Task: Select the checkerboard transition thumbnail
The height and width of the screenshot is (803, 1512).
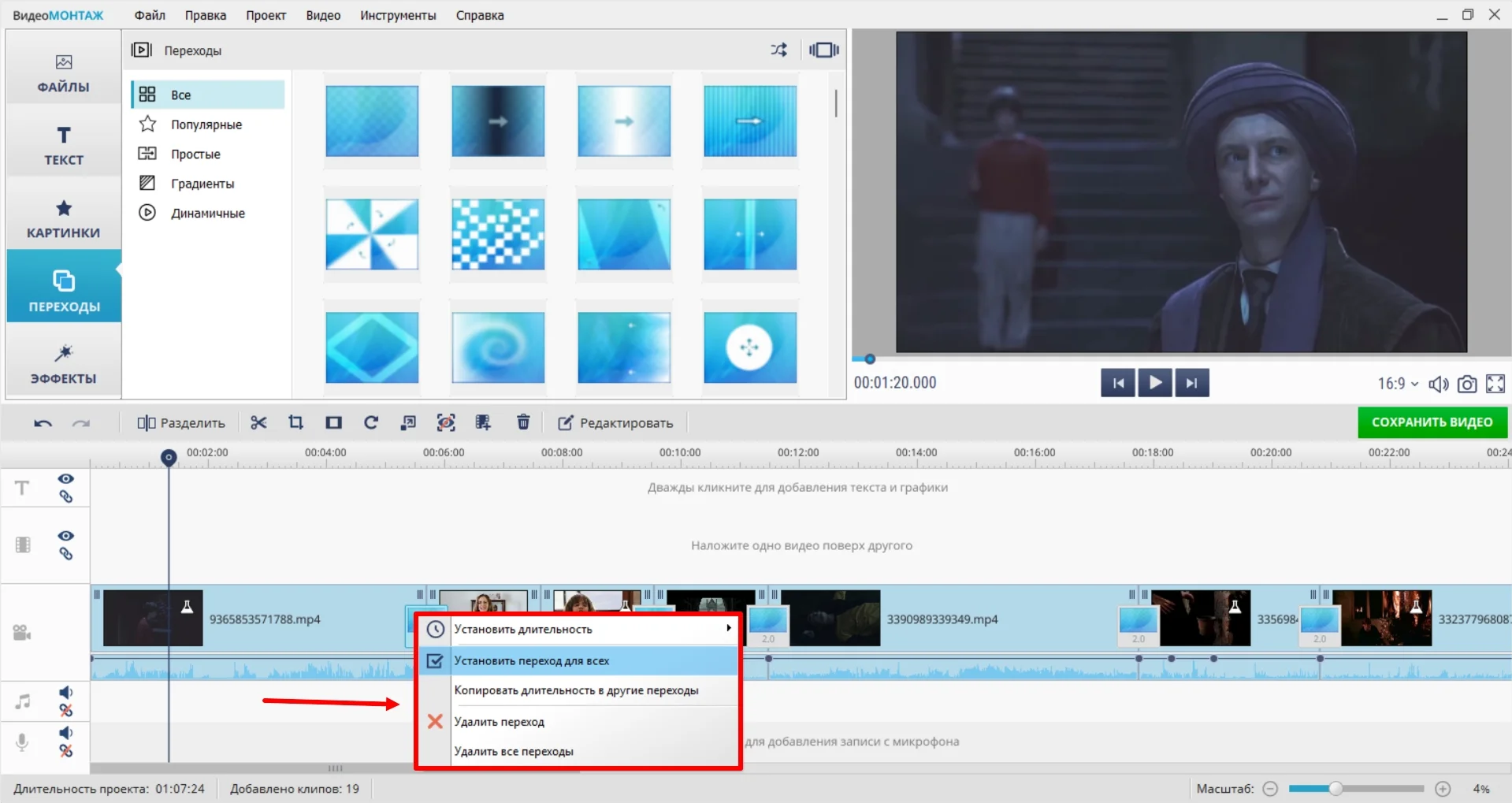Action: [x=498, y=235]
